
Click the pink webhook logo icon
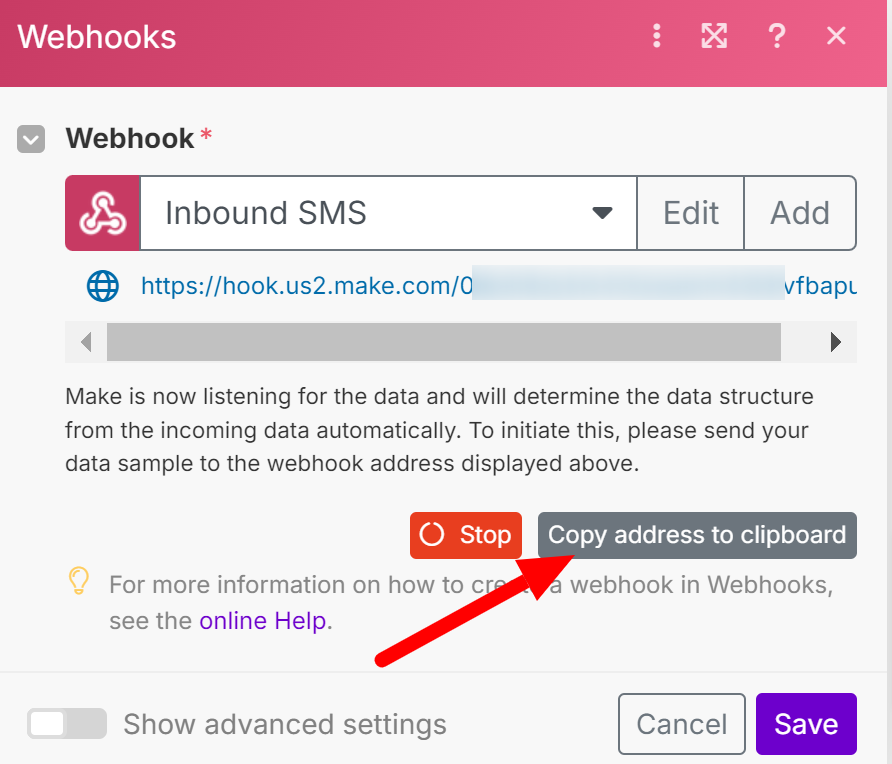click(103, 213)
